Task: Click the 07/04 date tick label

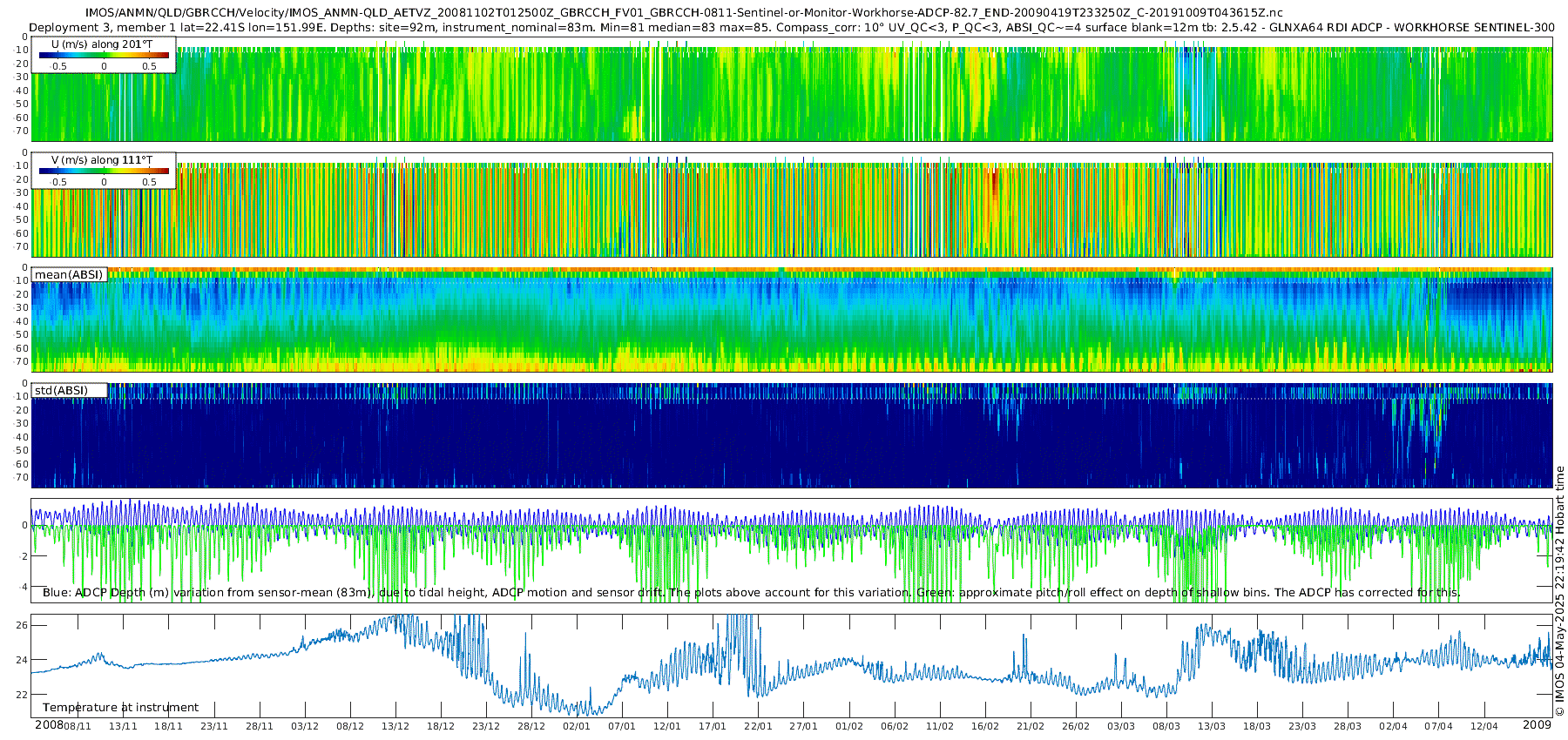Action: click(x=1438, y=726)
